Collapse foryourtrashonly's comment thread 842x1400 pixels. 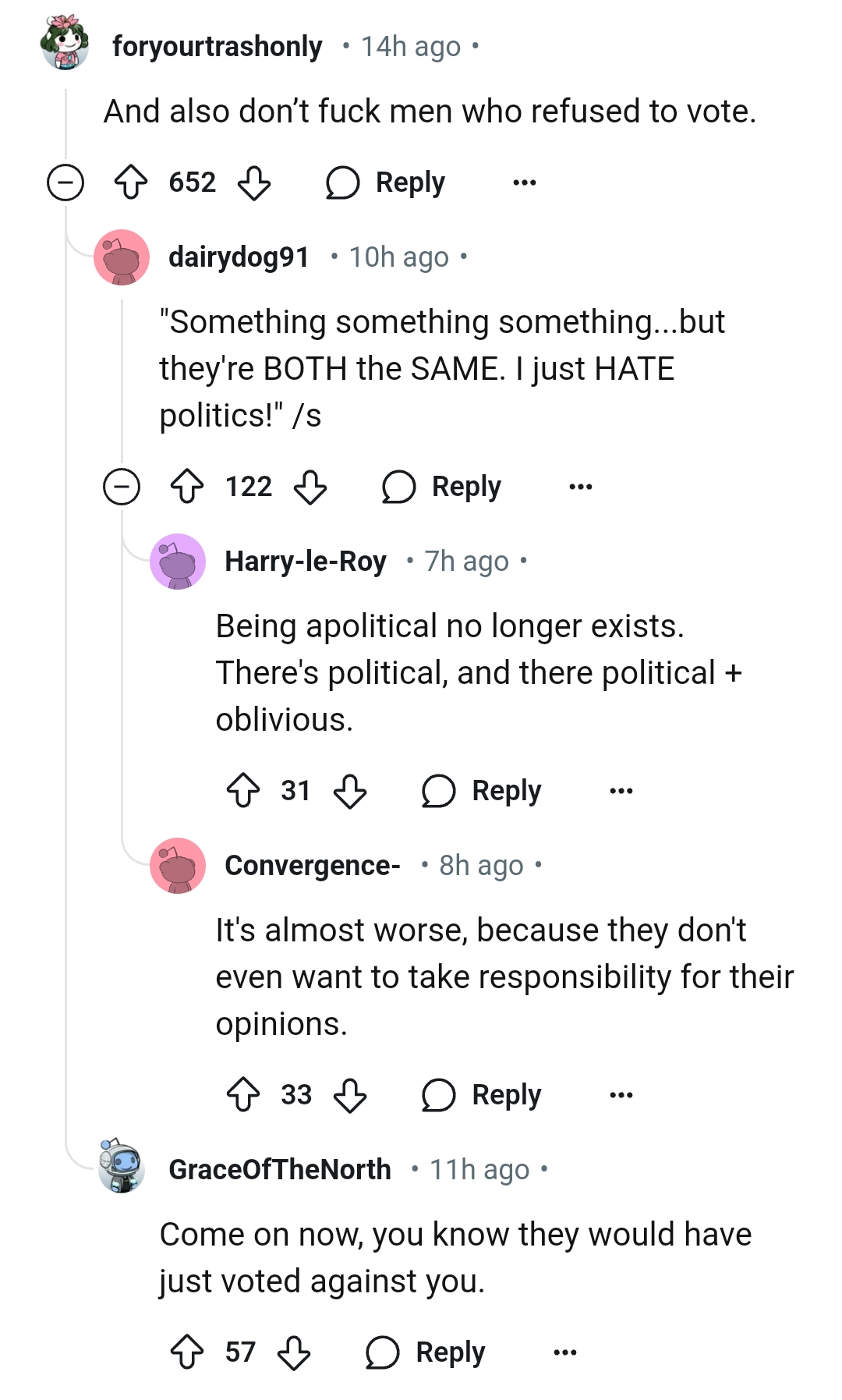pos(65,183)
